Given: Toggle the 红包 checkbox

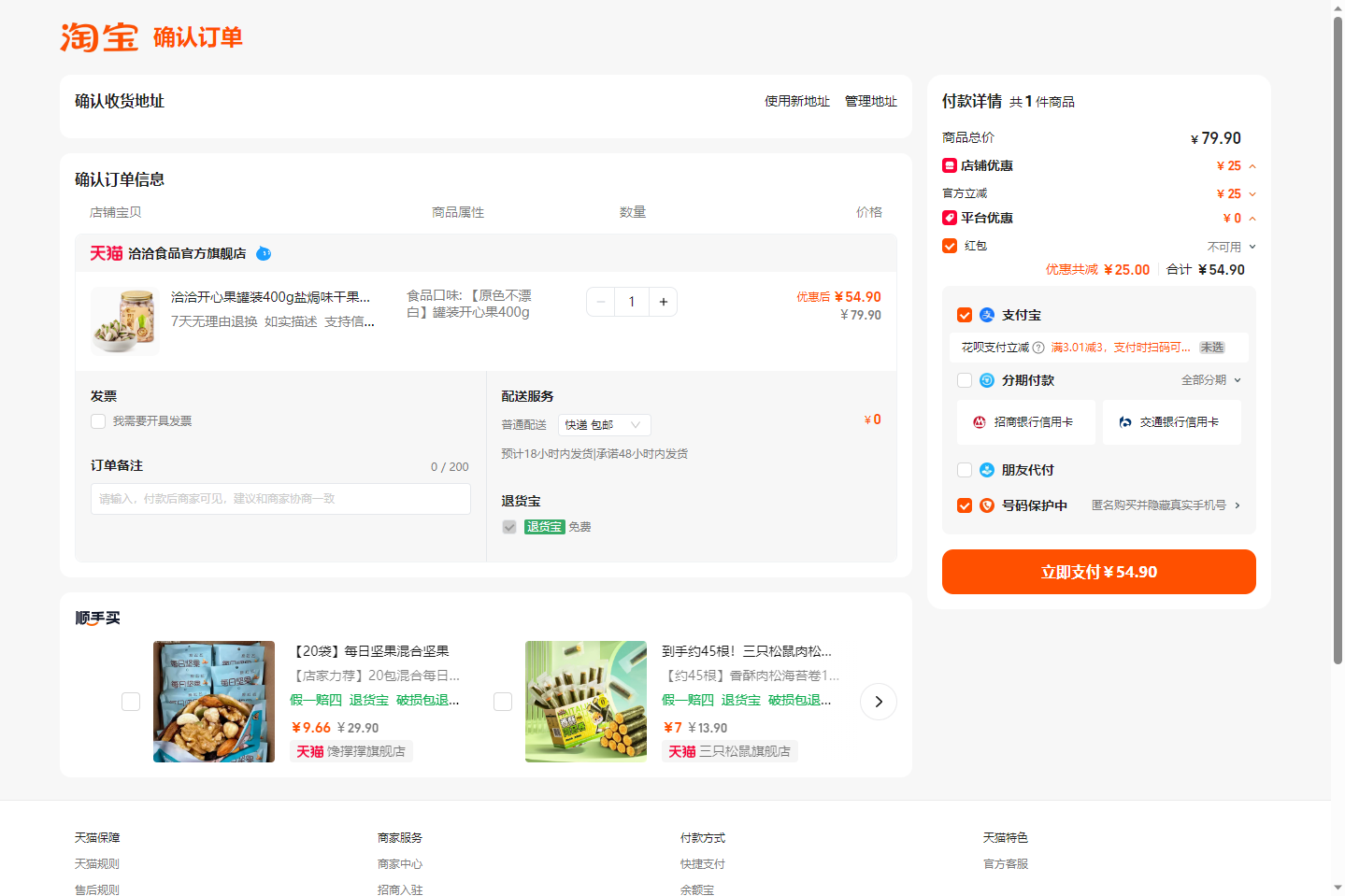Looking at the screenshot, I should pyautogui.click(x=950, y=246).
